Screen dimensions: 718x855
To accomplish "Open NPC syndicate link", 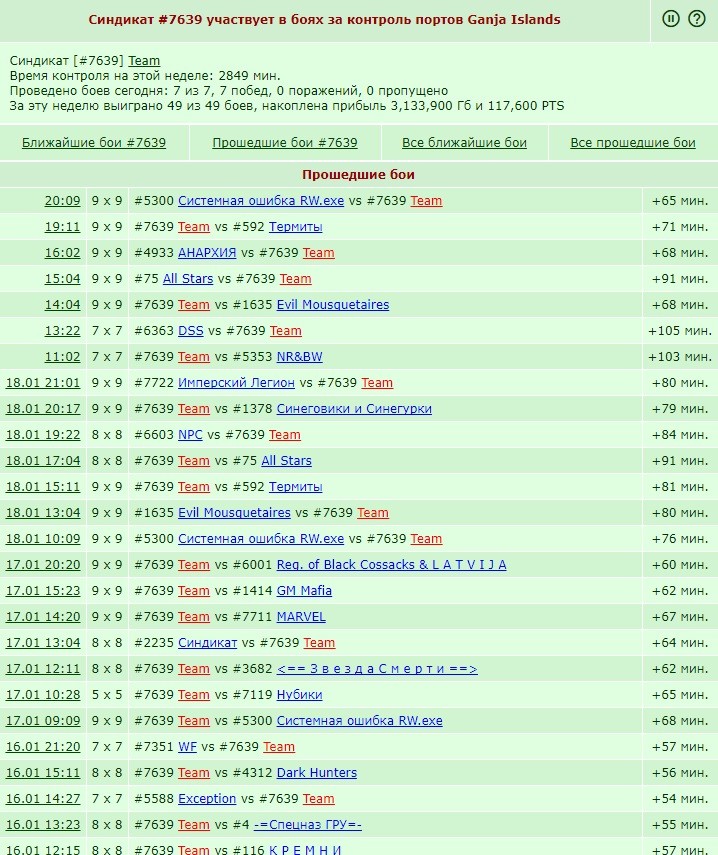I will (x=190, y=435).
